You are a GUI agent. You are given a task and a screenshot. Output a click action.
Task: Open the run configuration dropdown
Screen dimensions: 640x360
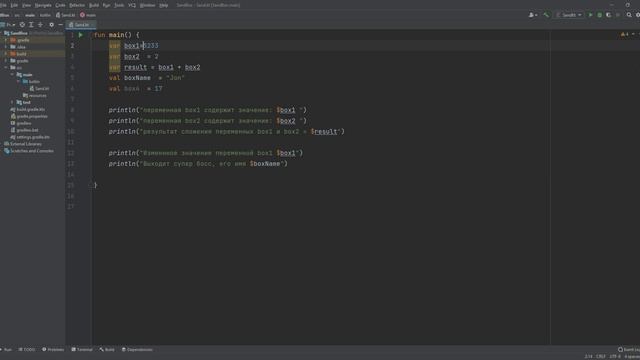569,15
